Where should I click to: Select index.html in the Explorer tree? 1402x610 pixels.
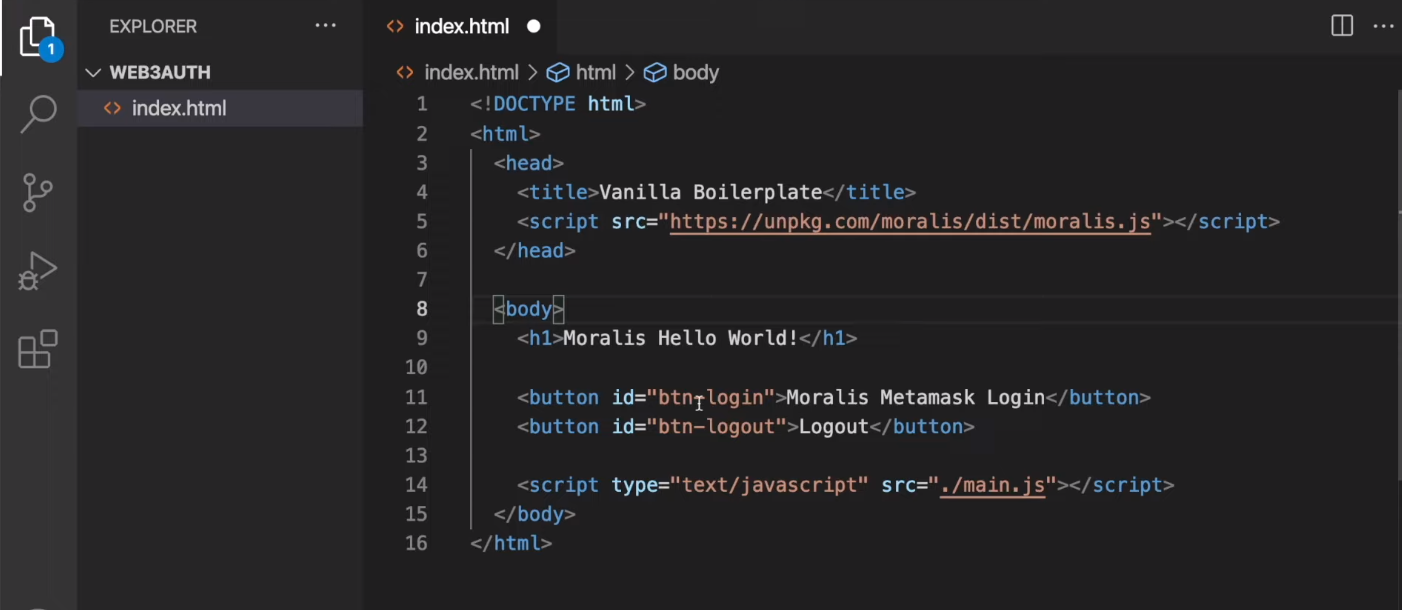click(x=220, y=108)
